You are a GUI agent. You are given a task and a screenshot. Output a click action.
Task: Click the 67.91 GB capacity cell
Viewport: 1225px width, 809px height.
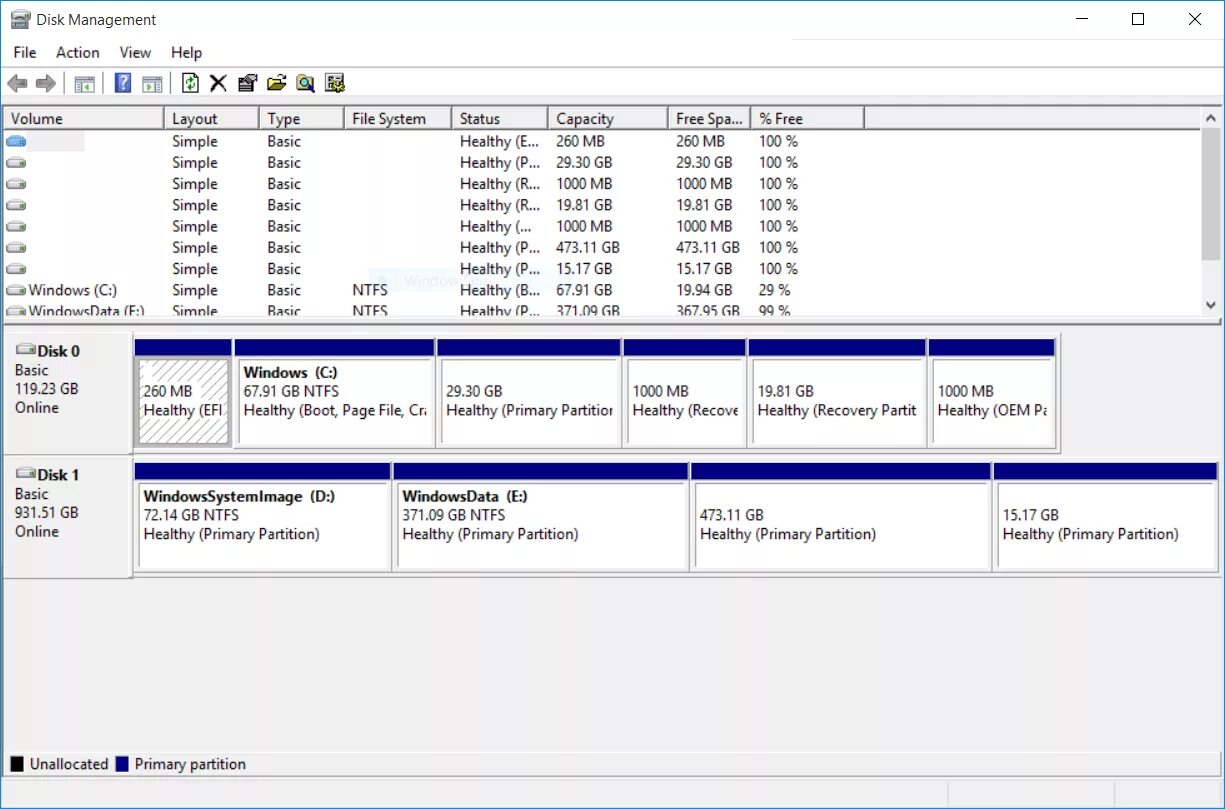[584, 290]
